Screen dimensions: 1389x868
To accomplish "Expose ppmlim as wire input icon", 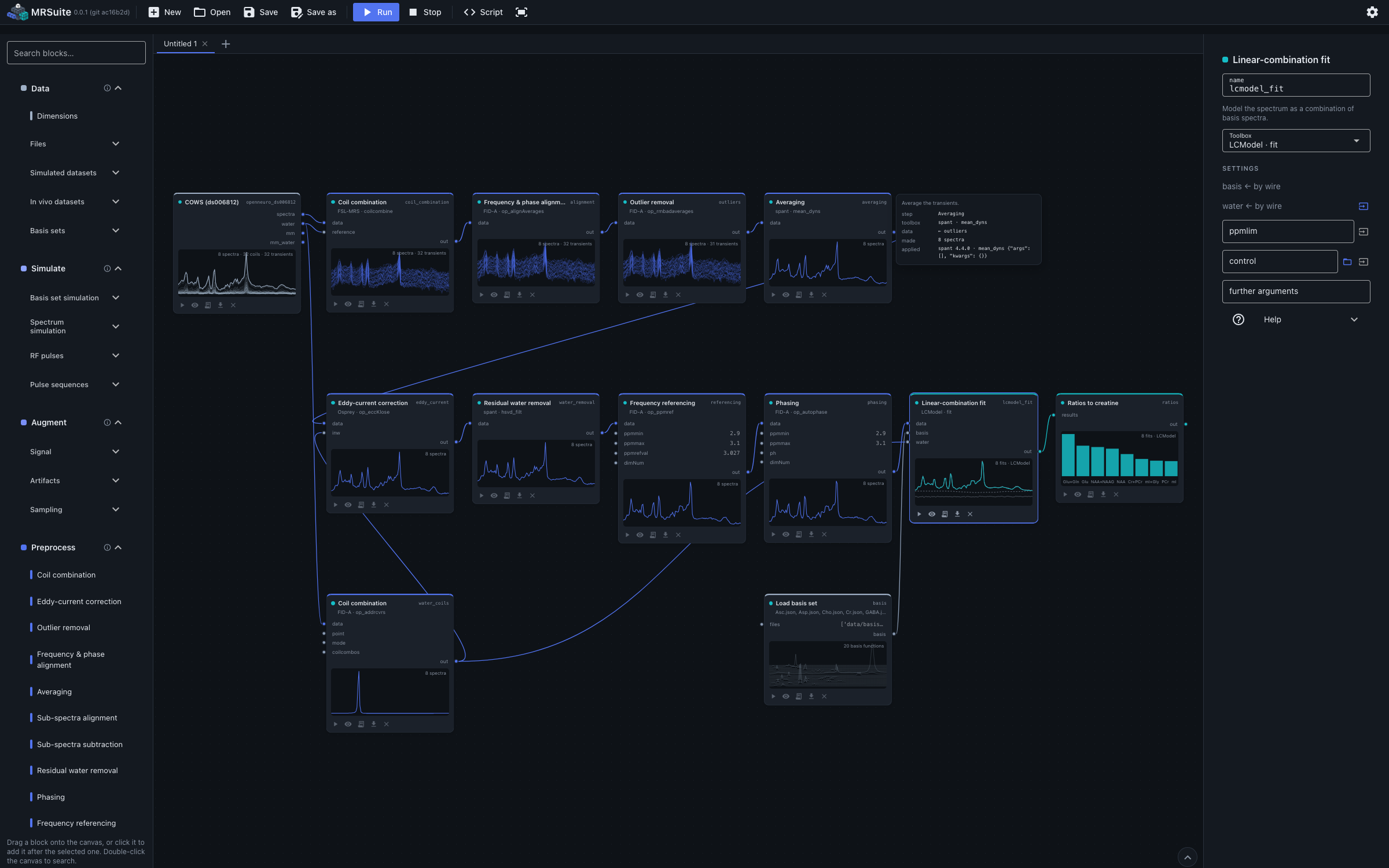I will [1364, 231].
